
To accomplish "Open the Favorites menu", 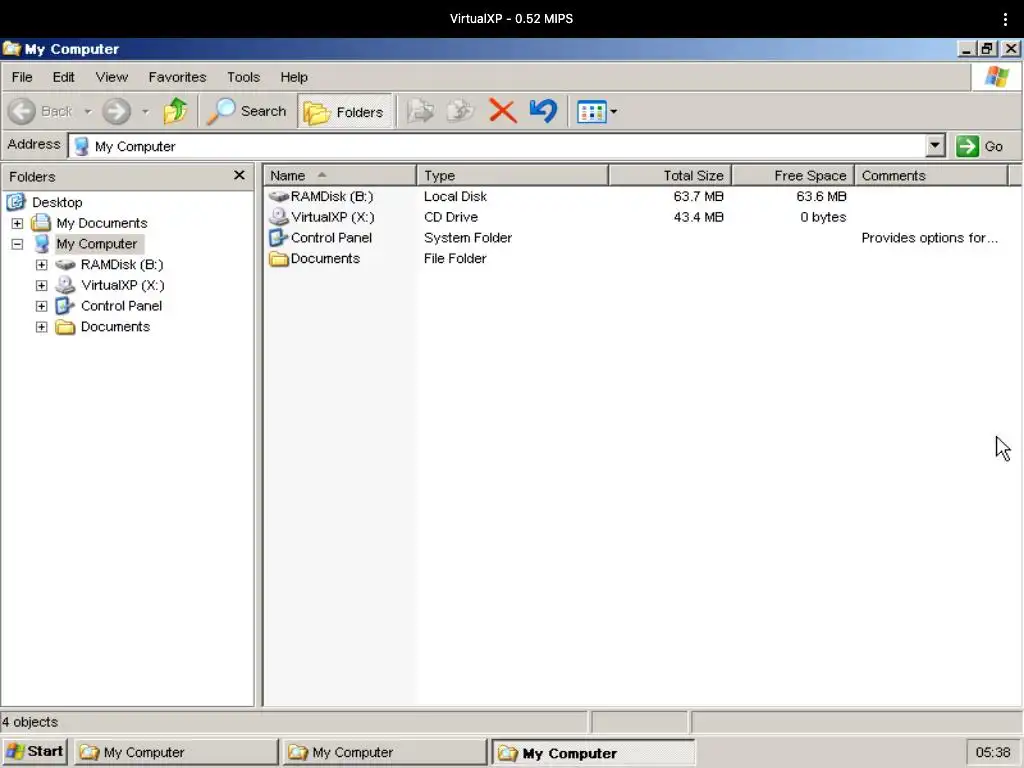I will (x=177, y=77).
